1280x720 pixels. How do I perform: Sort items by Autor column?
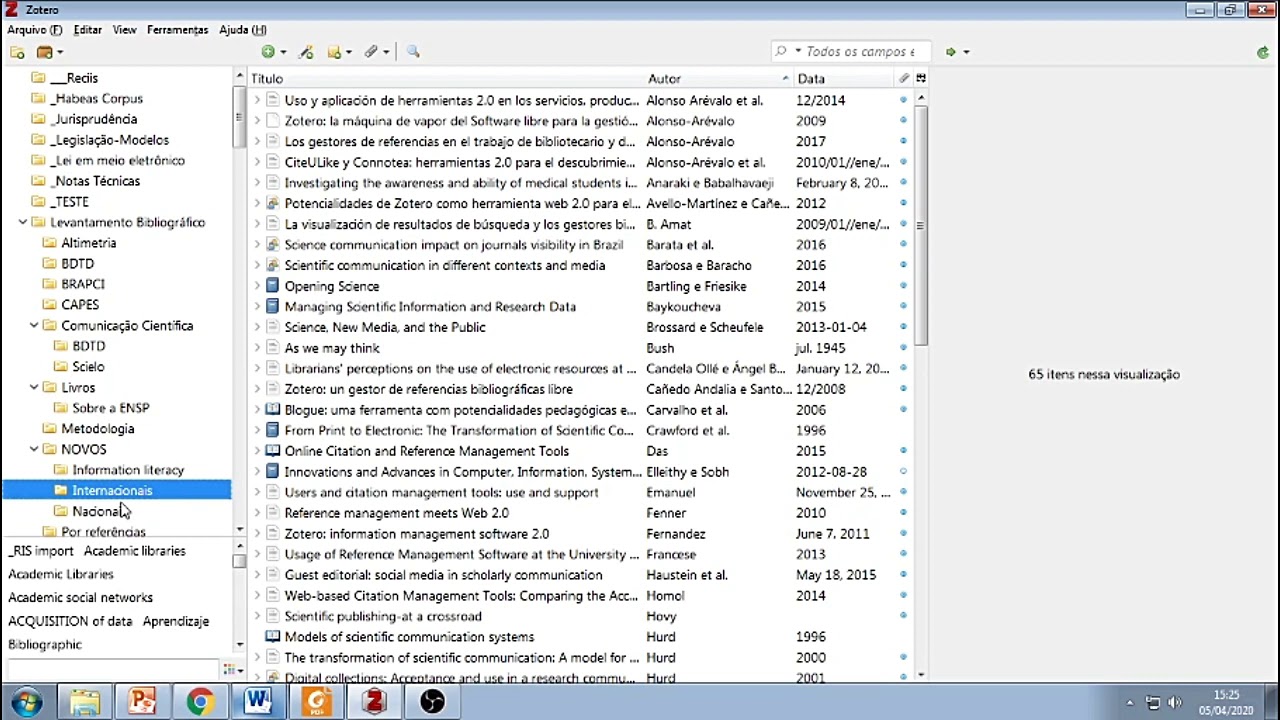point(718,78)
